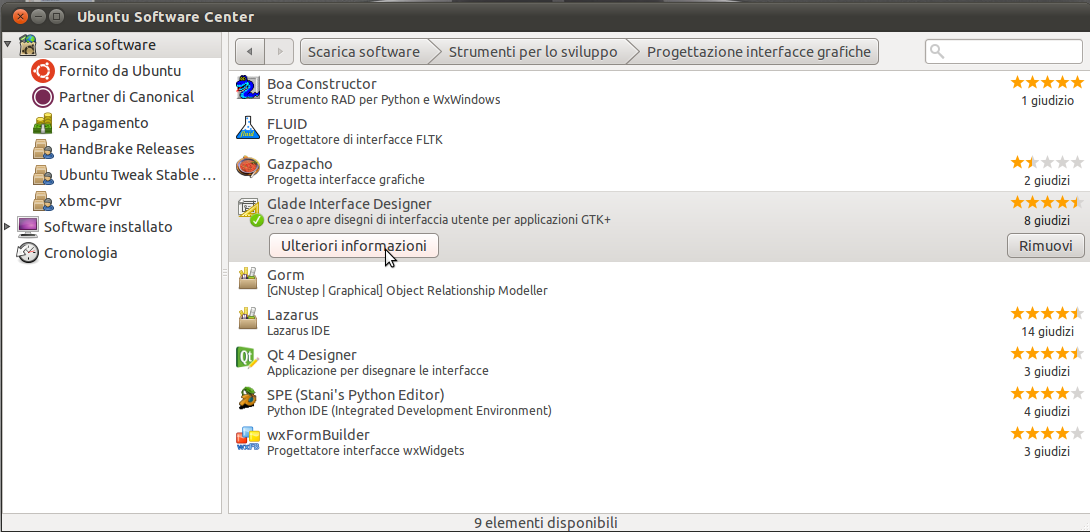Select the Gorm entry title
Image resolution: width=1090 pixels, height=532 pixels.
pos(286,275)
